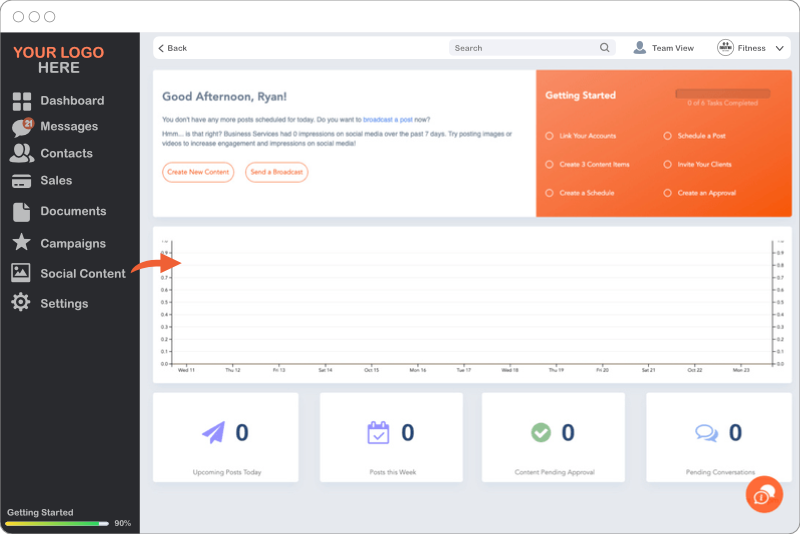The image size is (800, 534).
Task: Mark the Create an Approval task circle
Action: pyautogui.click(x=667, y=193)
